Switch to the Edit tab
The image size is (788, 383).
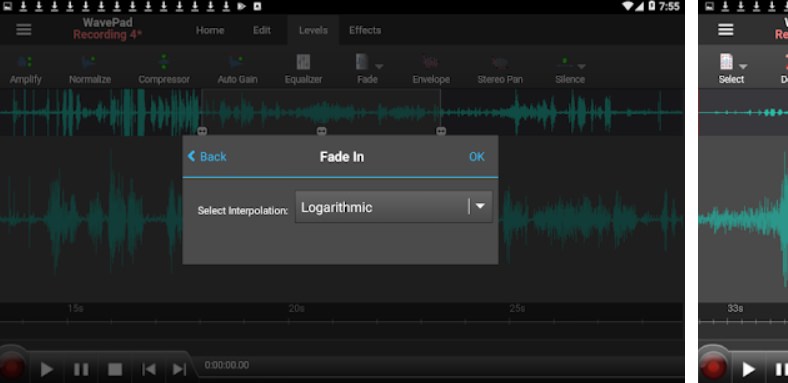262,30
